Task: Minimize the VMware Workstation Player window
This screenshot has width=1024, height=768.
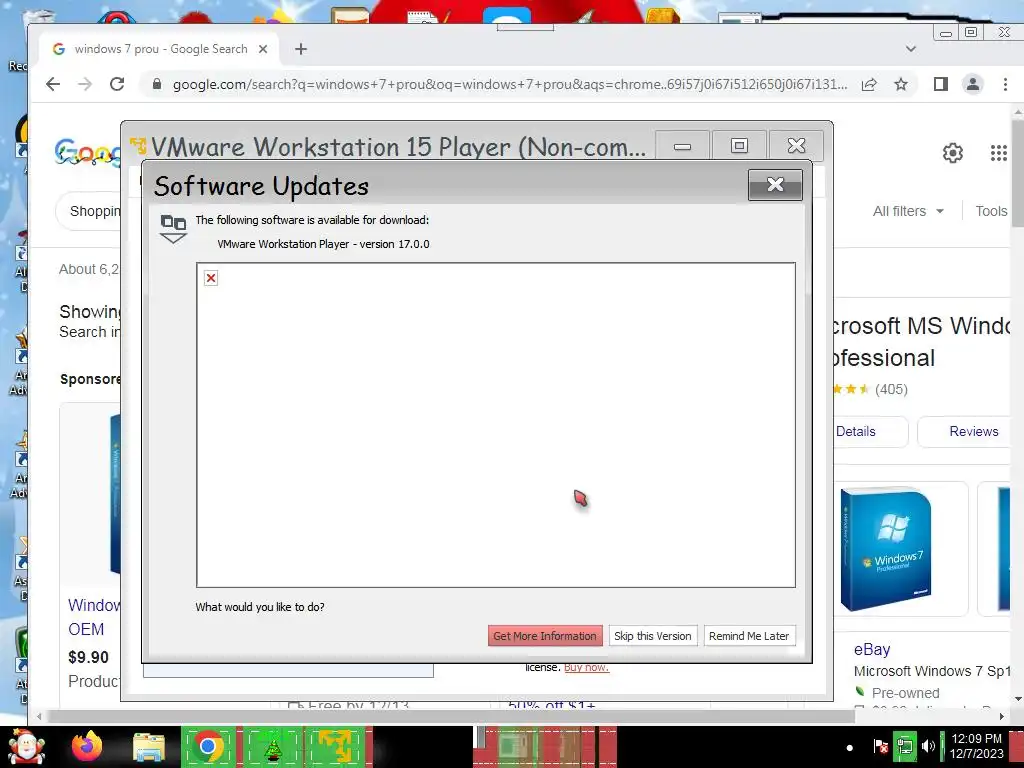Action: [x=682, y=146]
